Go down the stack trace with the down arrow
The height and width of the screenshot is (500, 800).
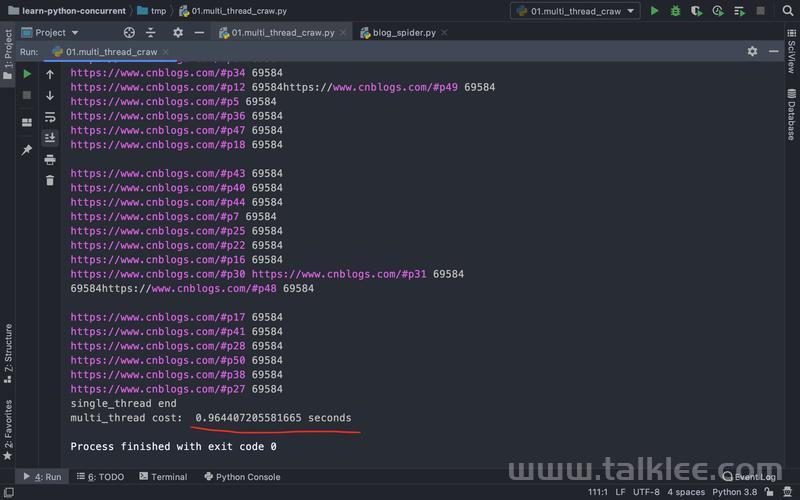(50, 95)
